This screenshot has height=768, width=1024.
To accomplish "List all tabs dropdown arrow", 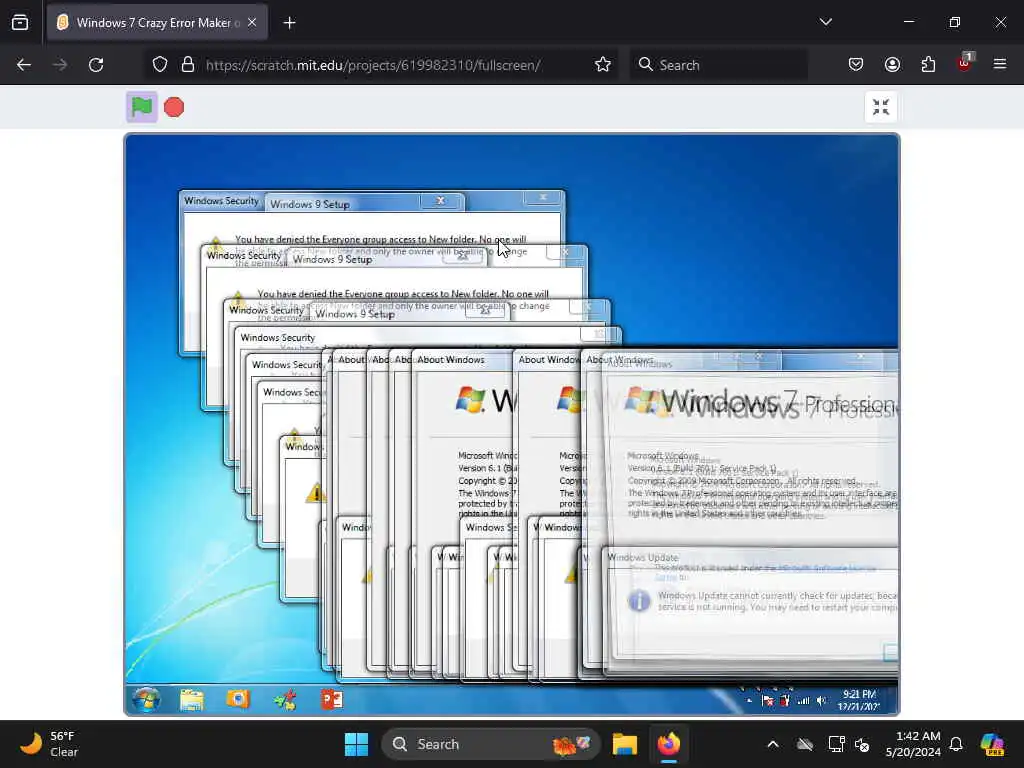I will click(x=825, y=22).
